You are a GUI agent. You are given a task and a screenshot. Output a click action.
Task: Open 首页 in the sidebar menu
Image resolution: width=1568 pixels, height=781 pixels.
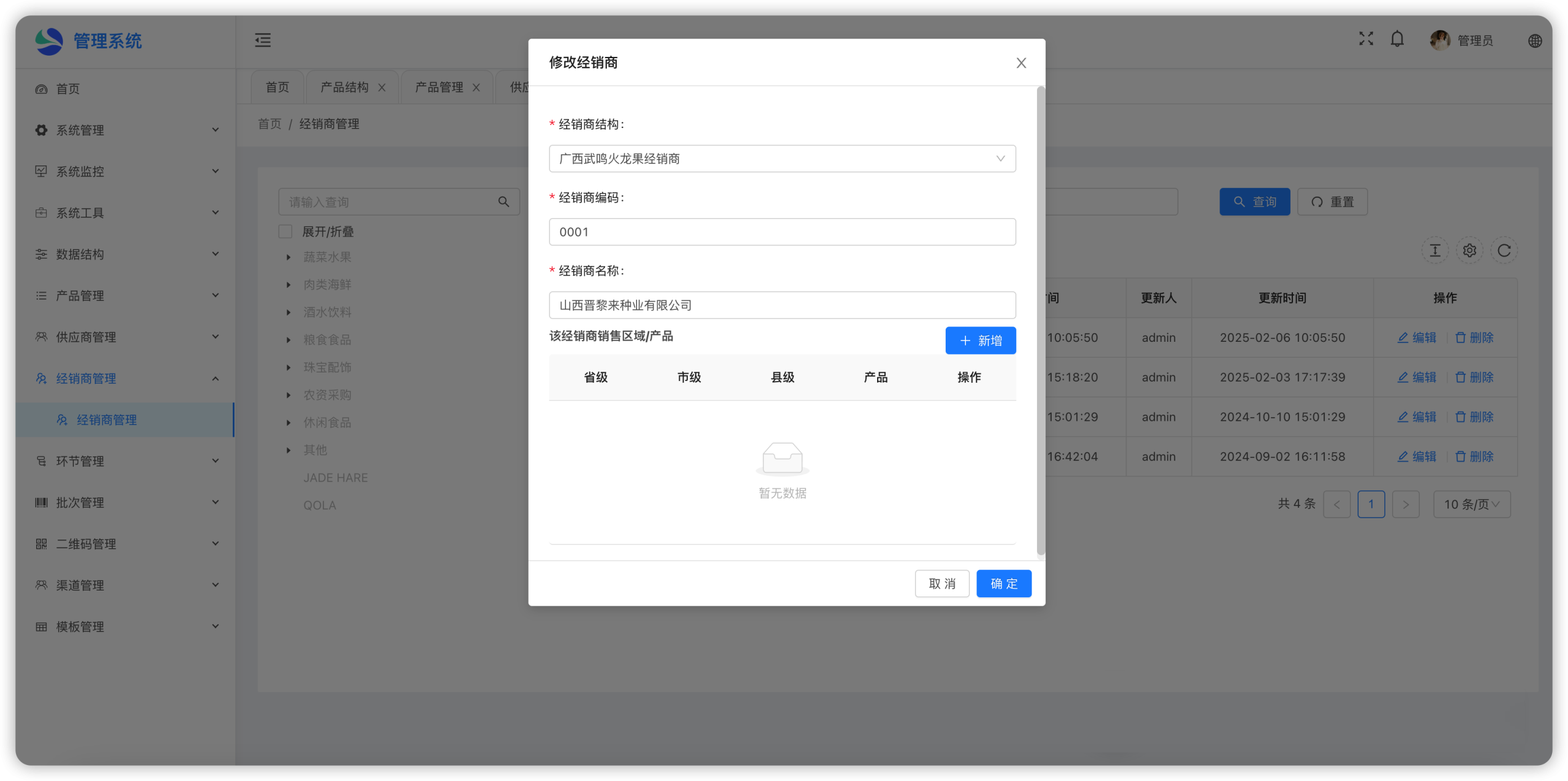click(68, 89)
